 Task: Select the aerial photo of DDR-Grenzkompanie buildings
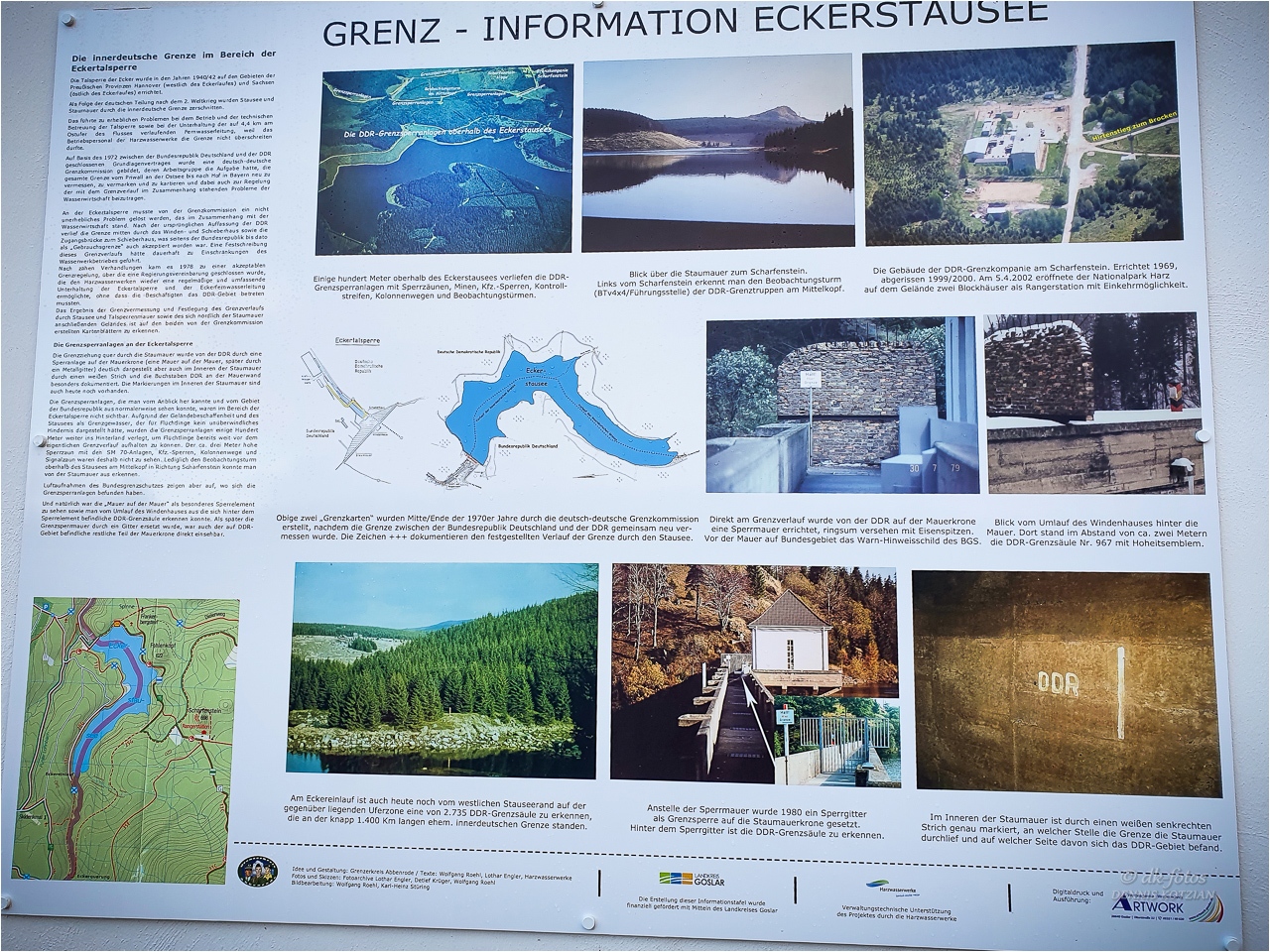(1020, 145)
